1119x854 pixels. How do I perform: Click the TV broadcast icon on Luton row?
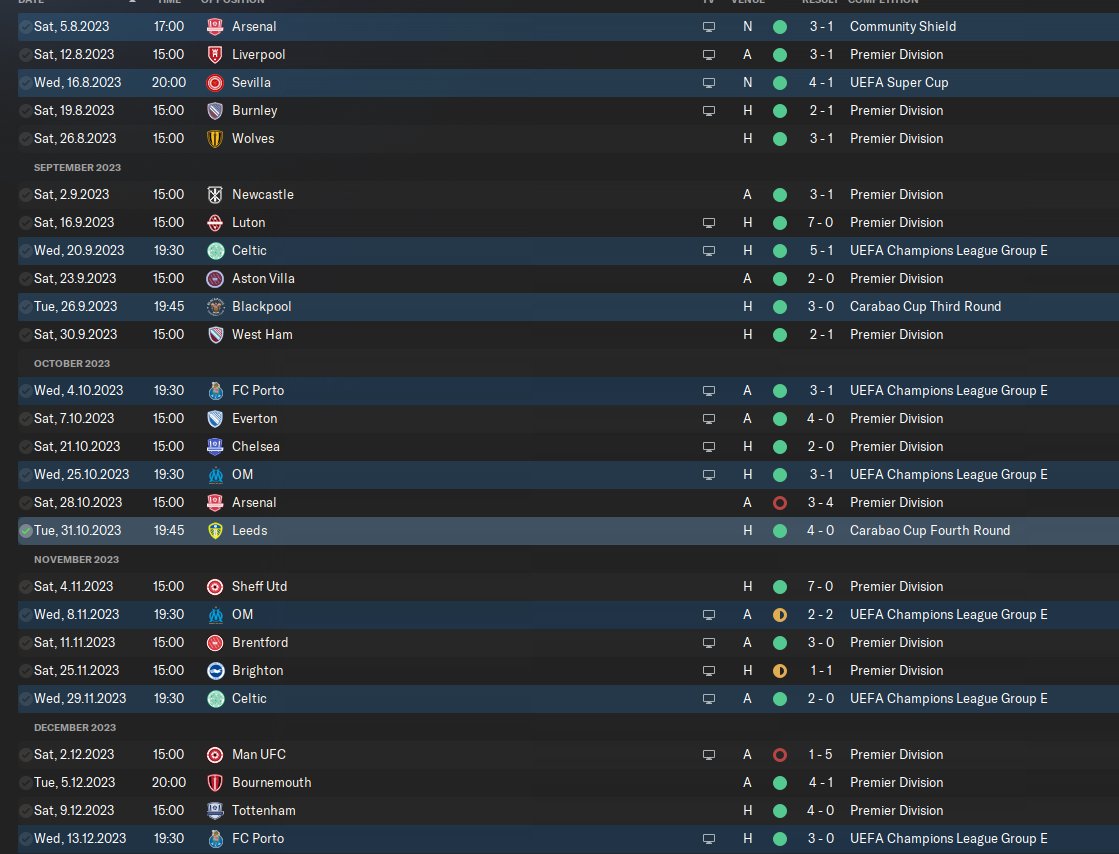(709, 223)
